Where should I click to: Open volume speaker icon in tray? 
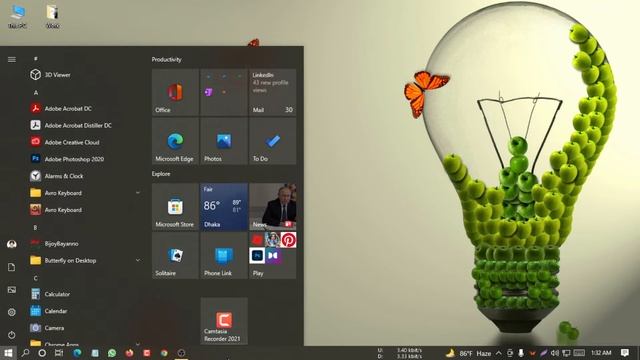(555, 353)
